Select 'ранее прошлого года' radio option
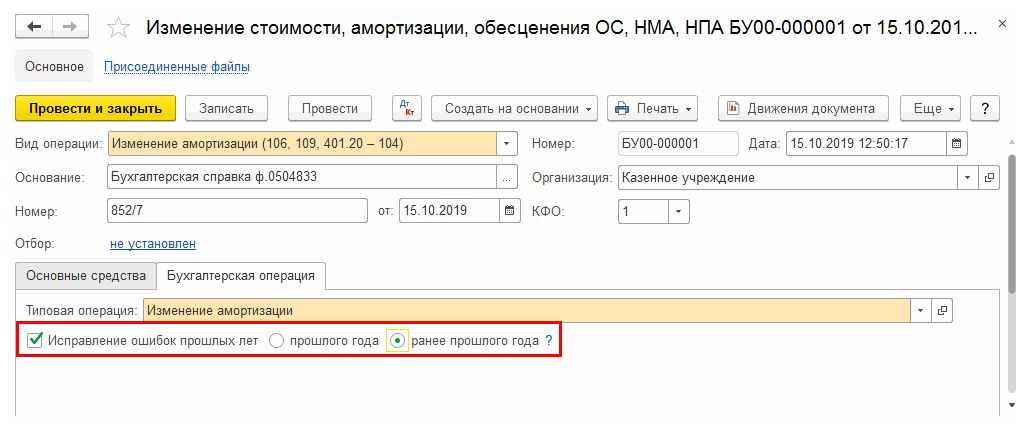This screenshot has width=1023, height=431. click(398, 340)
